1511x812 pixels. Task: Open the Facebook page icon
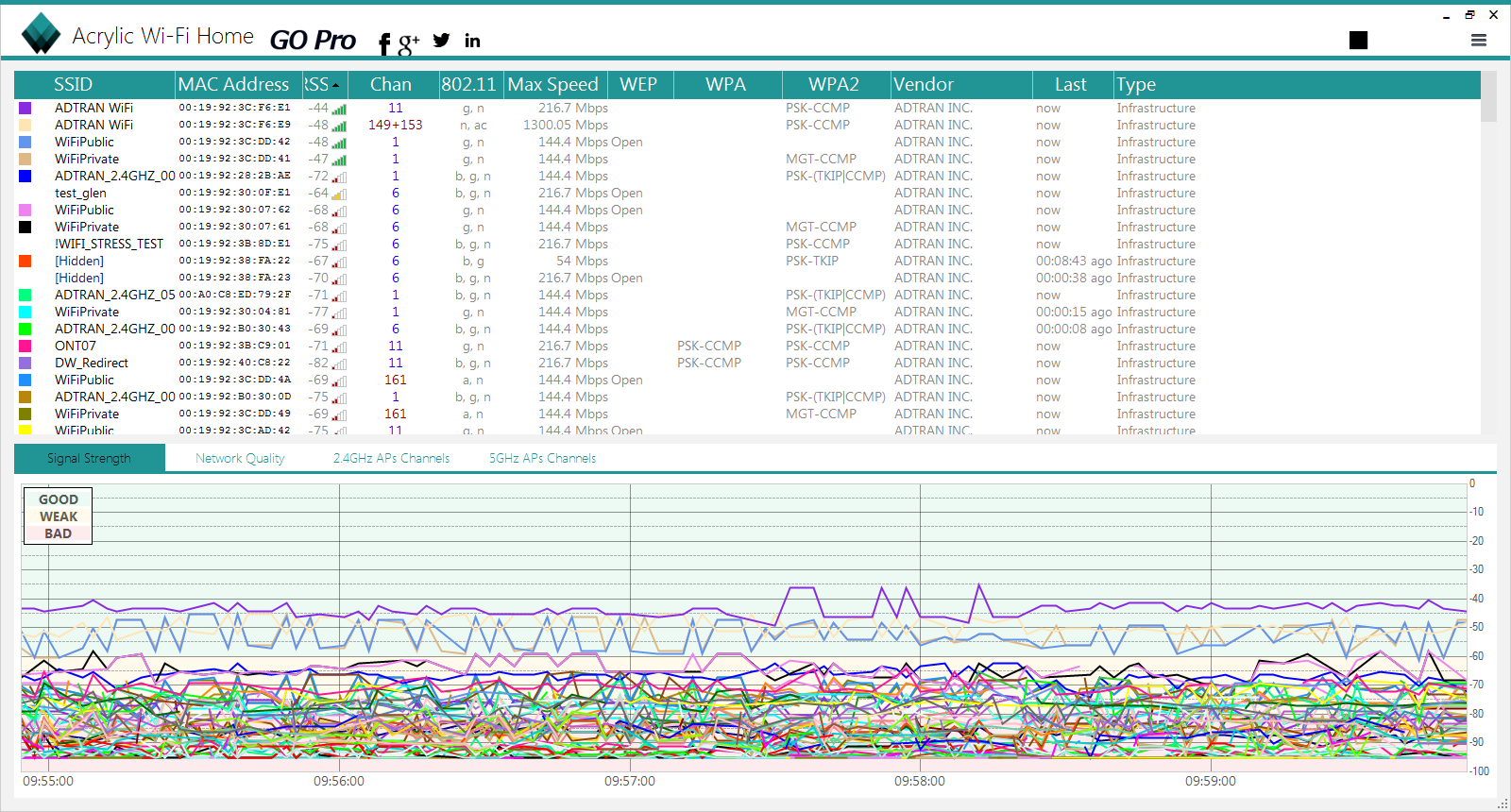(x=384, y=43)
